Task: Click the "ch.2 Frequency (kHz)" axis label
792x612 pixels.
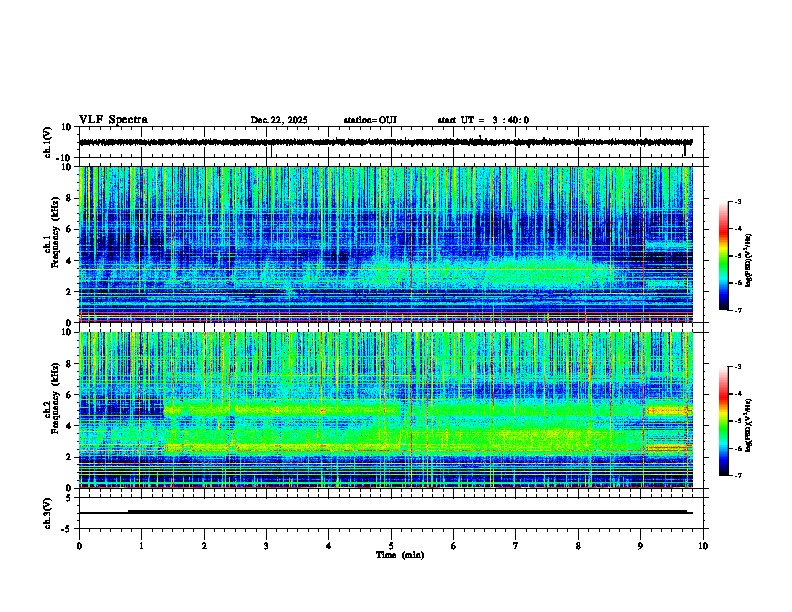Action: tap(54, 398)
